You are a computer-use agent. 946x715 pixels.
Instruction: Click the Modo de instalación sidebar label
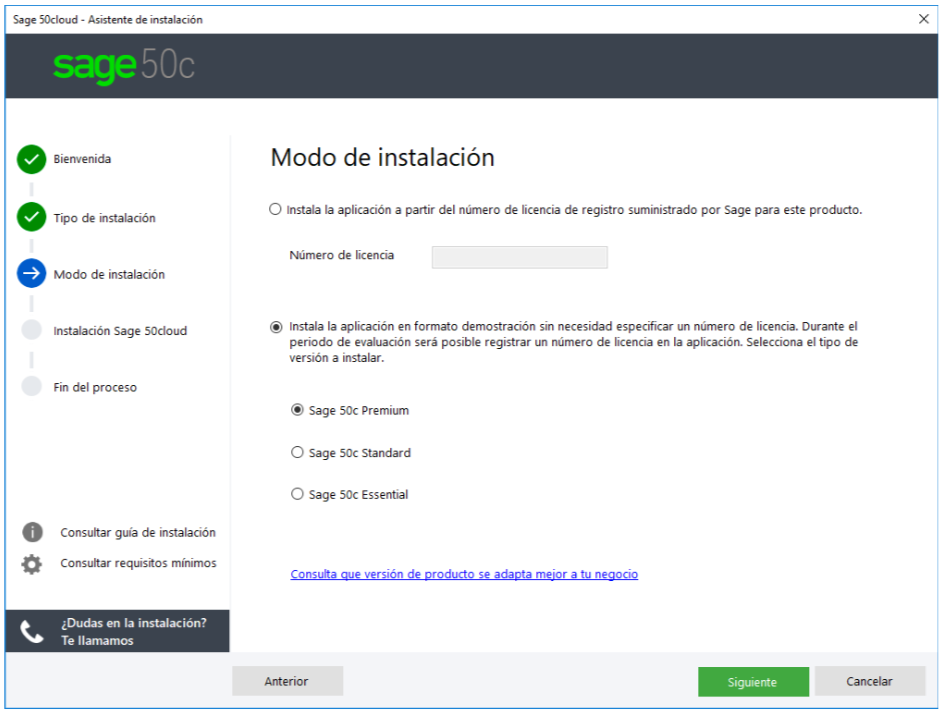click(109, 275)
